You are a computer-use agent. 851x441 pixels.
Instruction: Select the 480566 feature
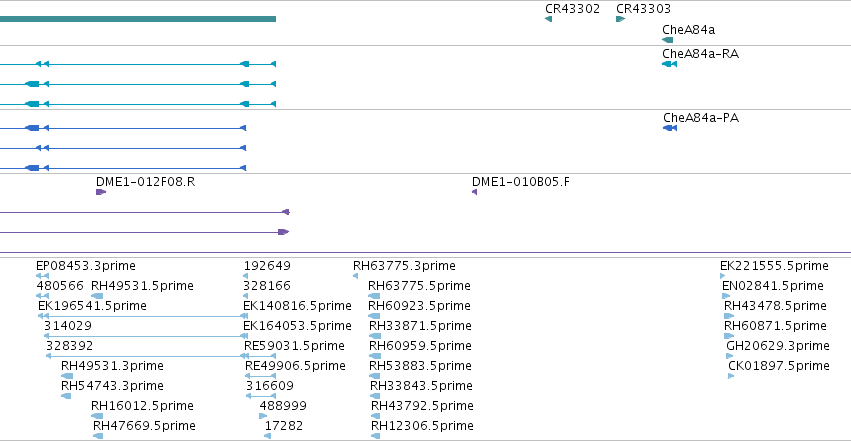(x=42, y=296)
